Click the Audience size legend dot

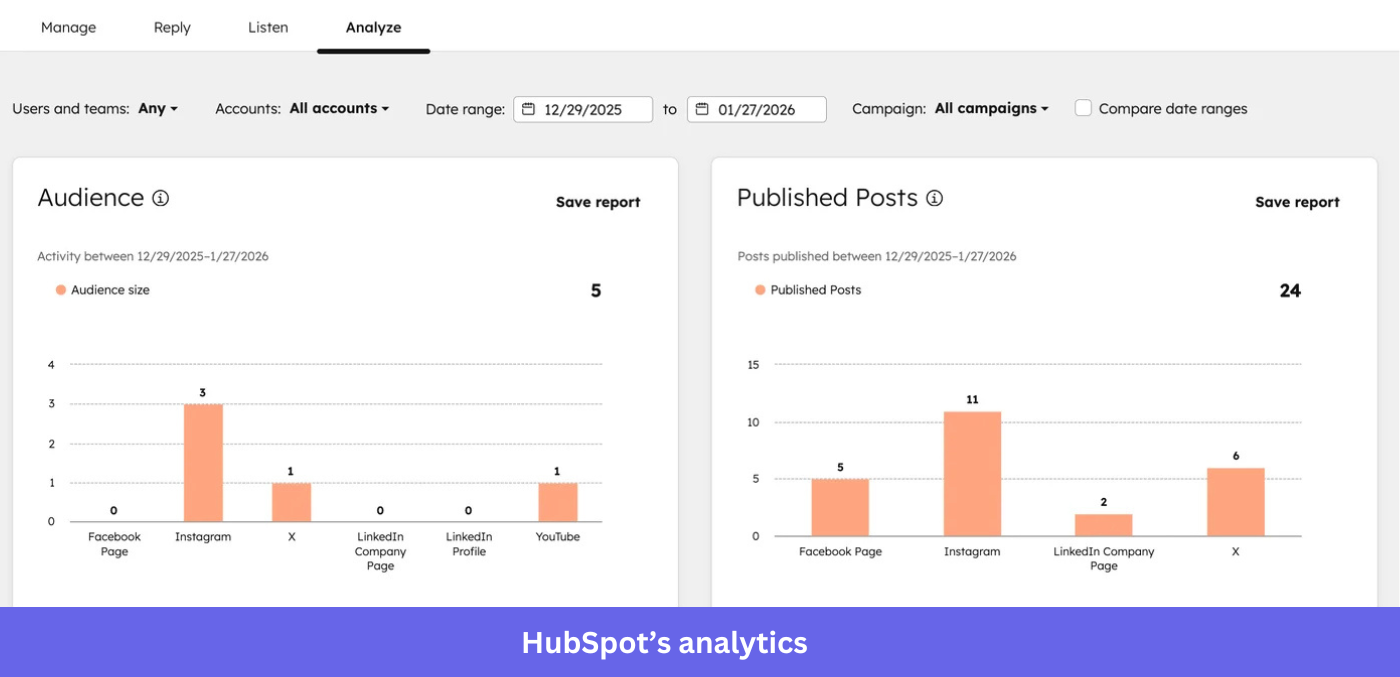tap(61, 290)
